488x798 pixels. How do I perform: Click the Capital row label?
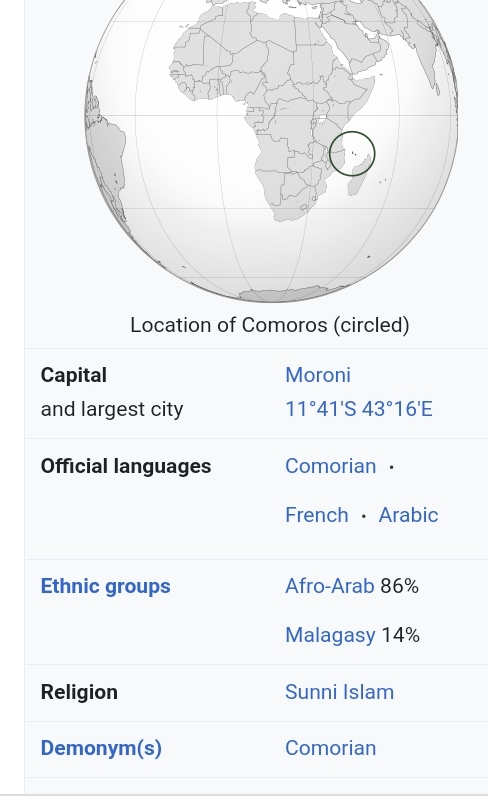pyautogui.click(x=74, y=375)
